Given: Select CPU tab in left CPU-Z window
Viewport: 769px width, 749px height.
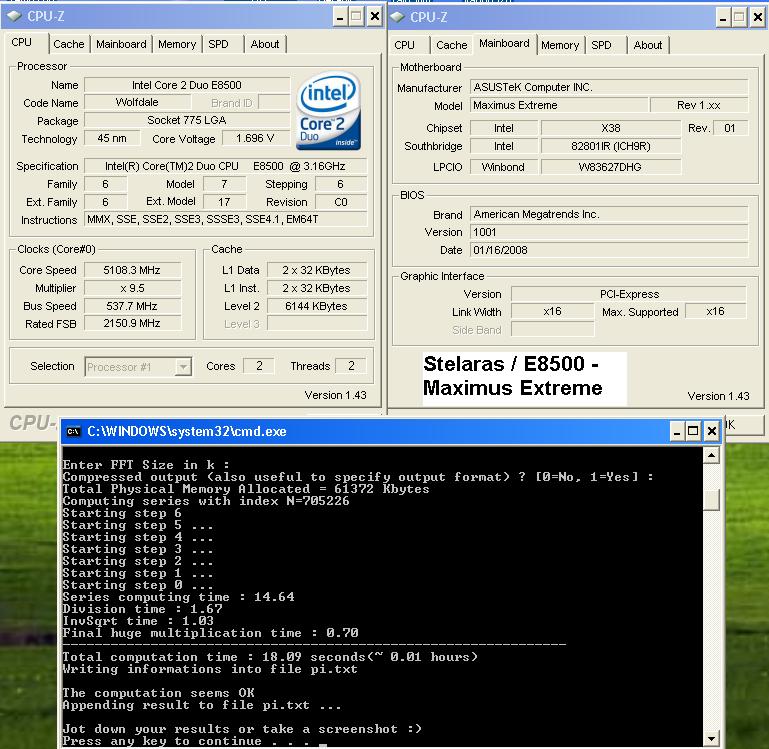Looking at the screenshot, I should 22,43.
